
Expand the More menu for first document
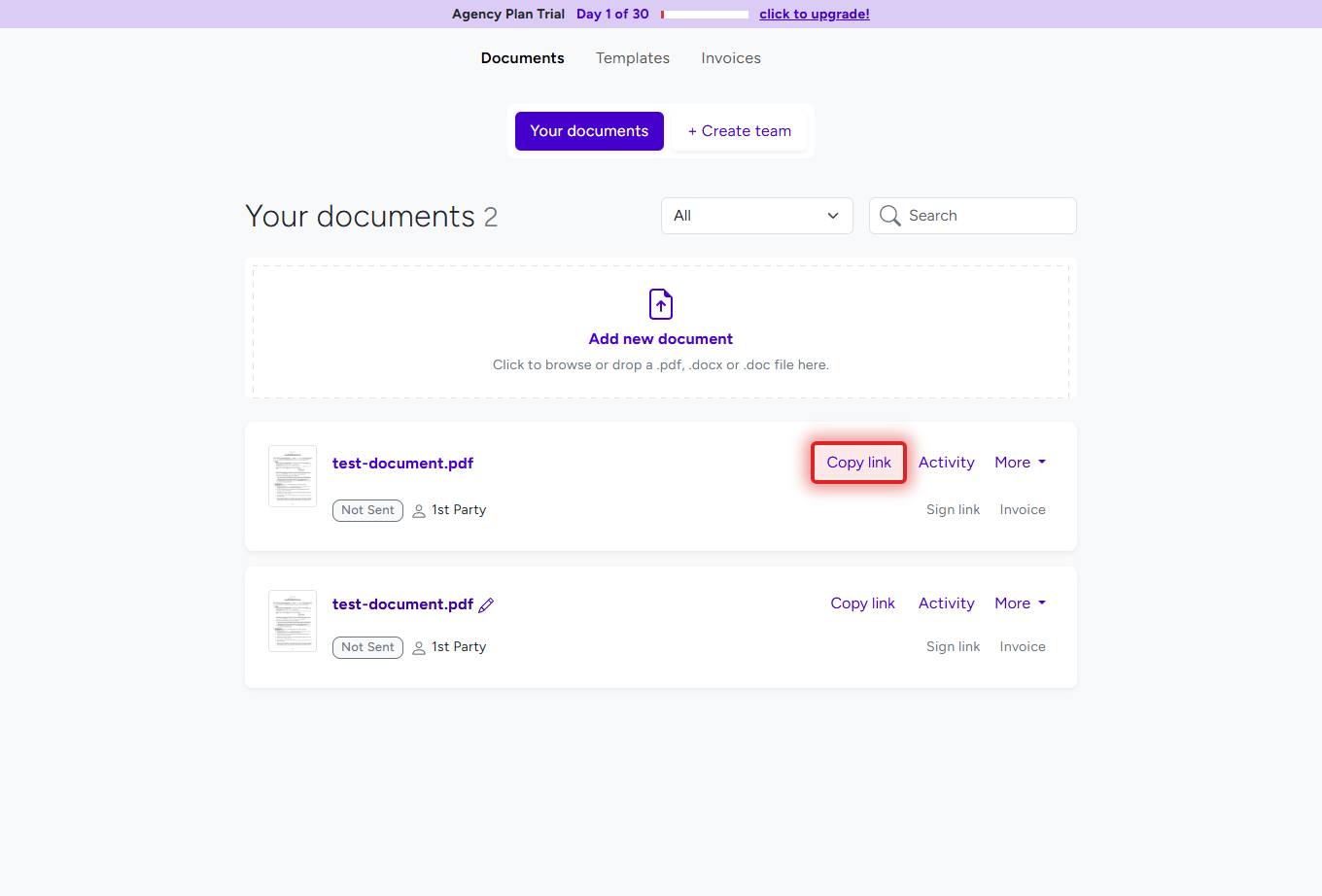(x=1019, y=462)
